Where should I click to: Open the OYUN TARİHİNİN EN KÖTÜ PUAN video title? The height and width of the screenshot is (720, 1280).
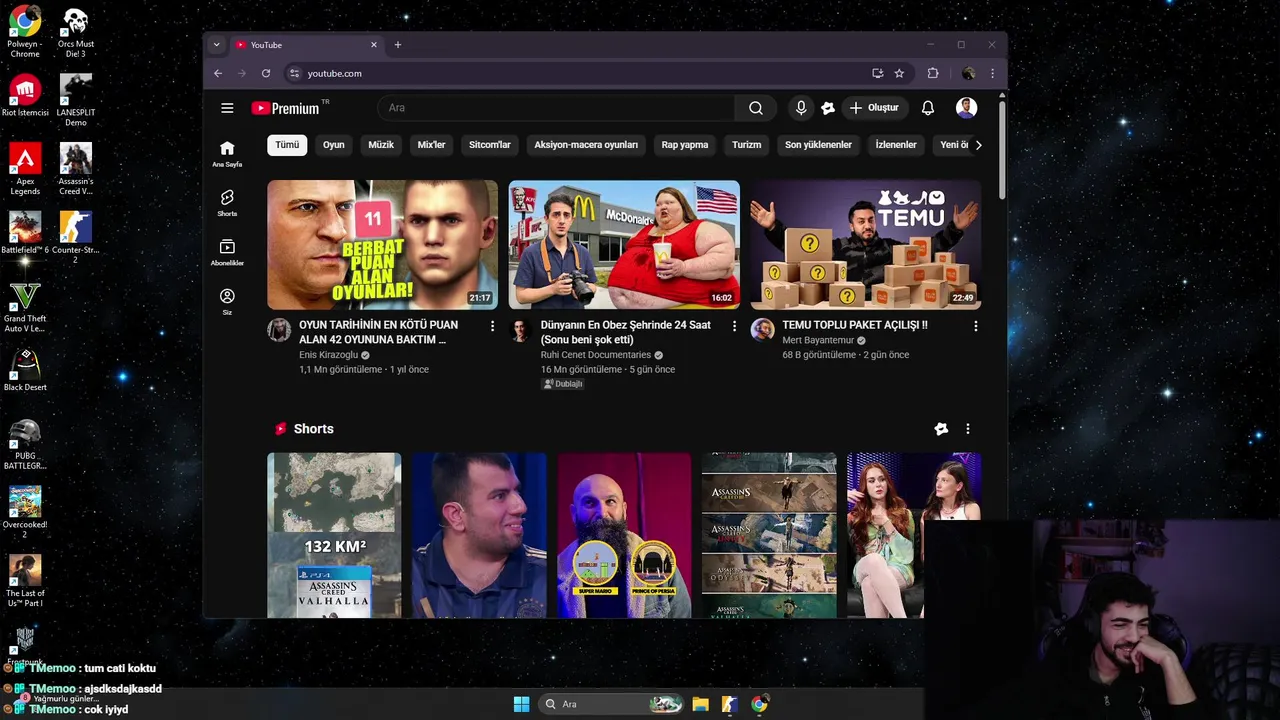pos(378,332)
